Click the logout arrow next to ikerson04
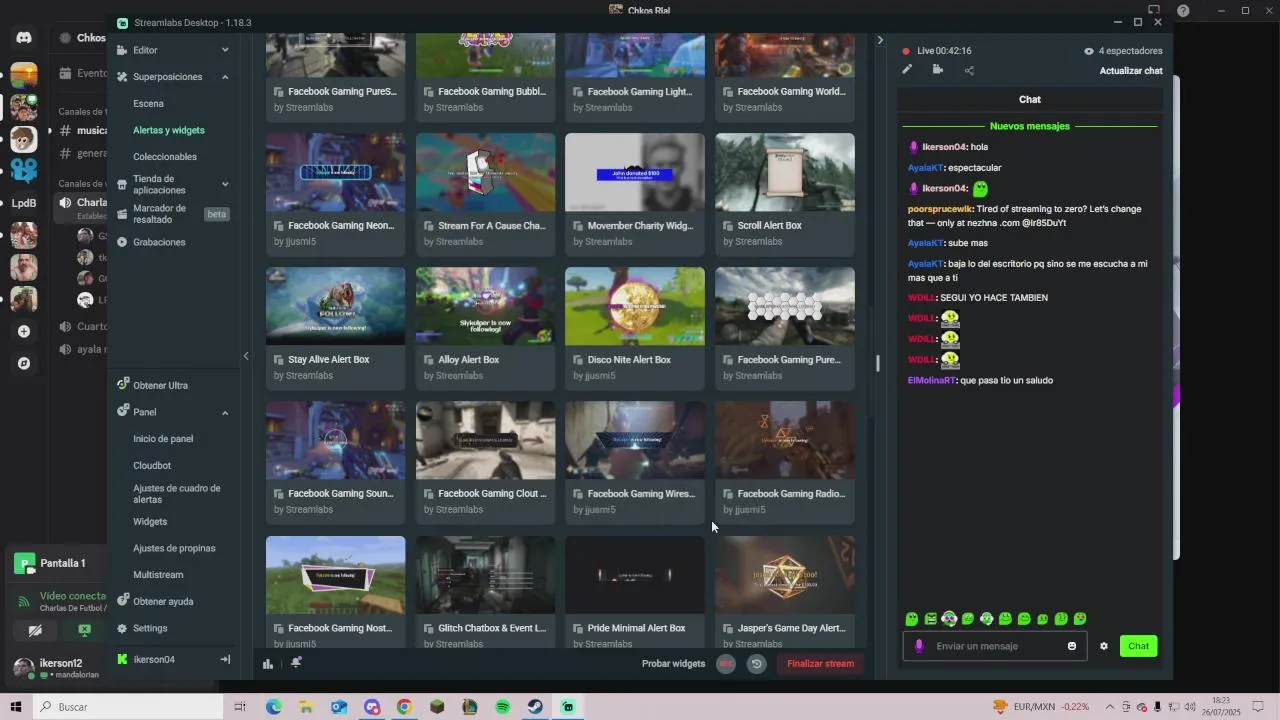This screenshot has height=720, width=1280. [225, 659]
